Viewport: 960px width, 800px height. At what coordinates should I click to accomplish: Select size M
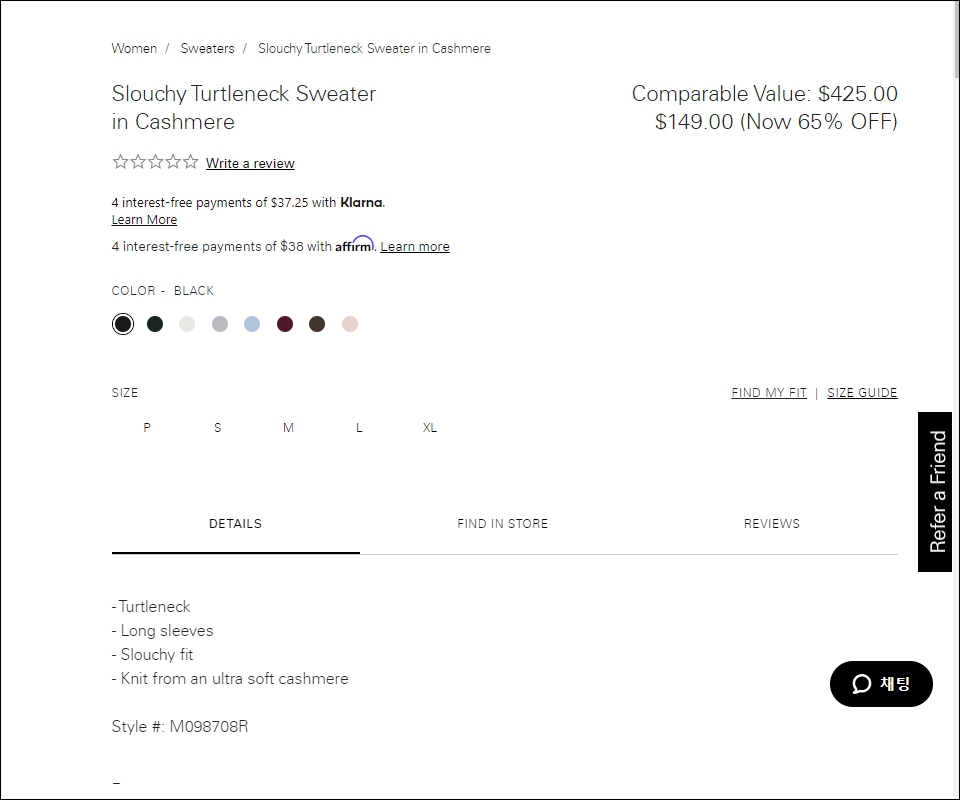click(288, 428)
